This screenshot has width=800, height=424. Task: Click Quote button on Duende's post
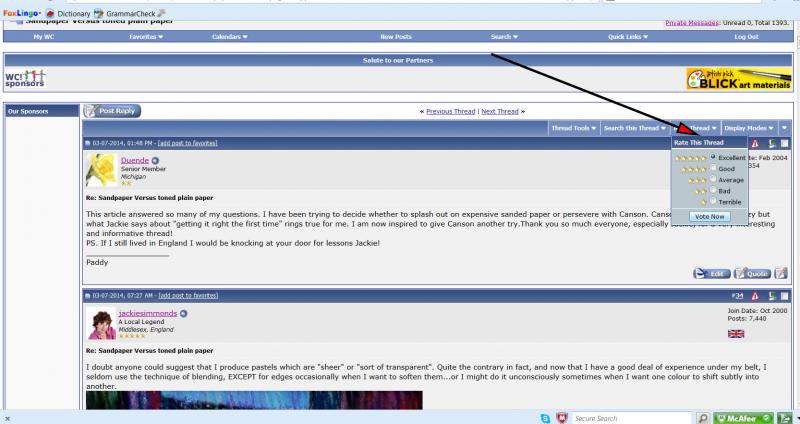tap(753, 273)
